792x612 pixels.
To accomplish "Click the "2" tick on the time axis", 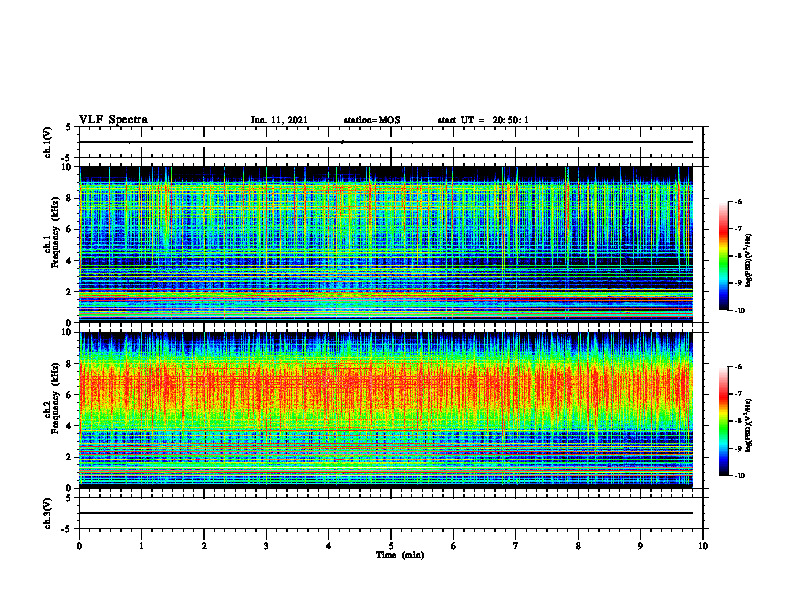I will 204,546.
